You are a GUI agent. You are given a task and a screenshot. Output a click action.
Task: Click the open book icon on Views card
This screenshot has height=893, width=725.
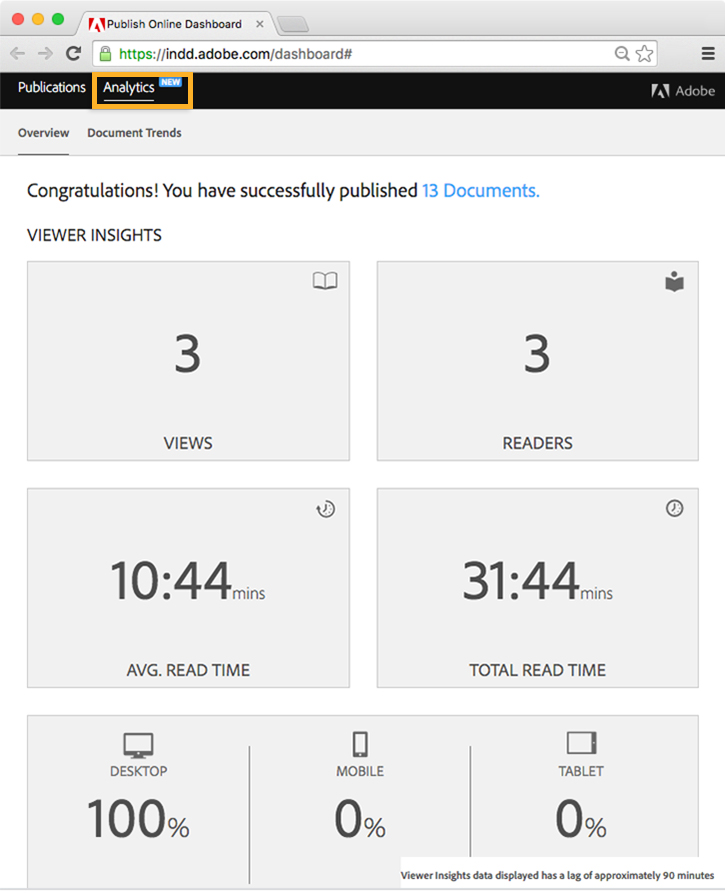point(325,282)
